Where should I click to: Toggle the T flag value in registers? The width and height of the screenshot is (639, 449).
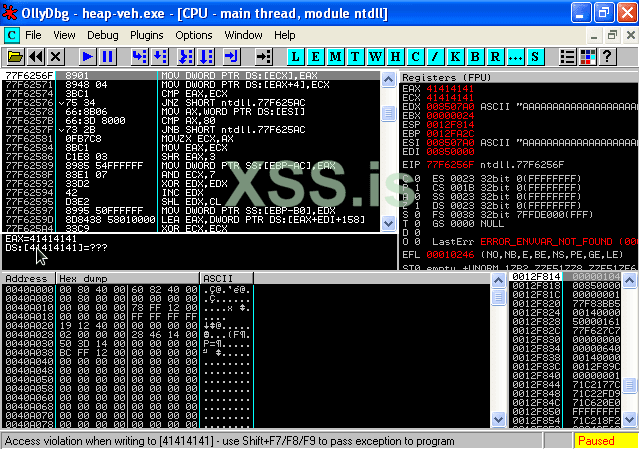point(417,223)
